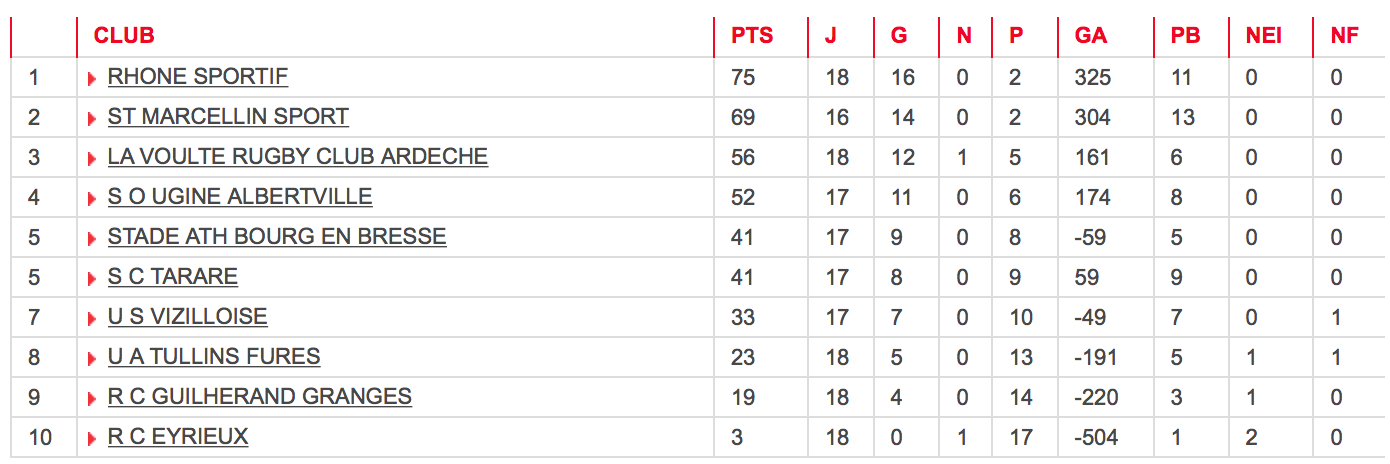Open U A TULLINS FURES team link
1390x464 pixels.
pyautogui.click(x=214, y=357)
